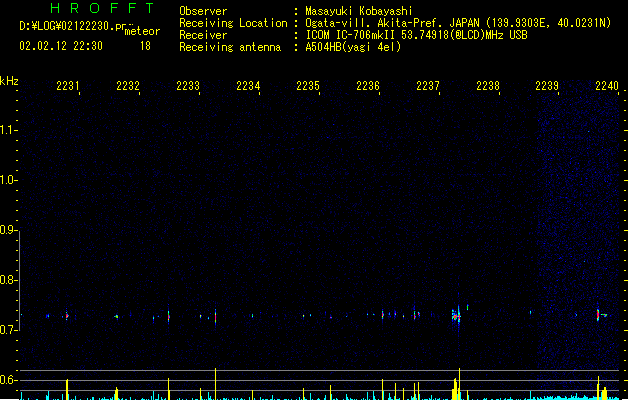Click frequency axis label 1.1
Screen dimensions: 629x400
[x=8, y=130]
